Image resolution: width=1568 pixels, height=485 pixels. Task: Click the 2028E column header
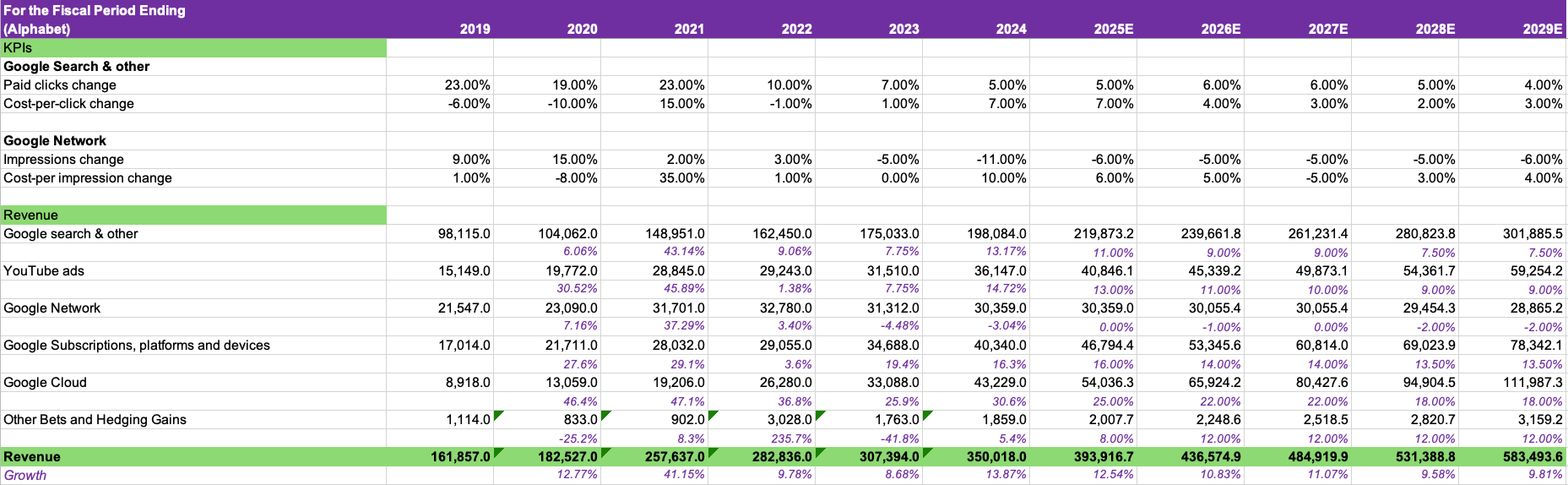pos(1435,29)
